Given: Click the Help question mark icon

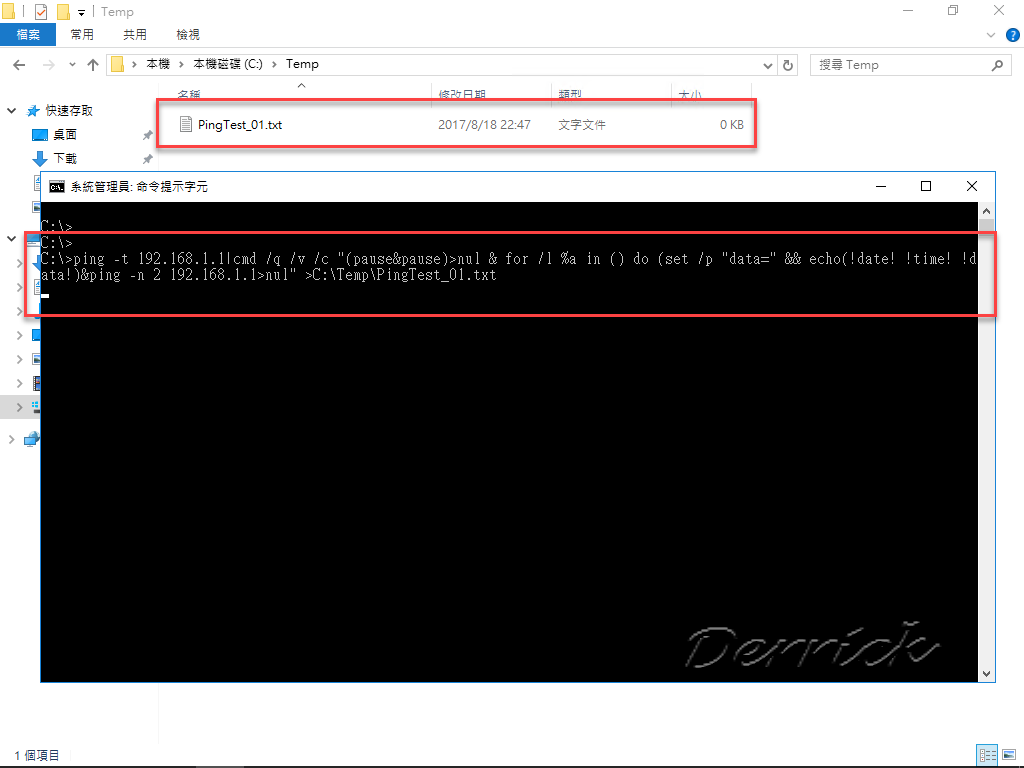Looking at the screenshot, I should point(1012,34).
